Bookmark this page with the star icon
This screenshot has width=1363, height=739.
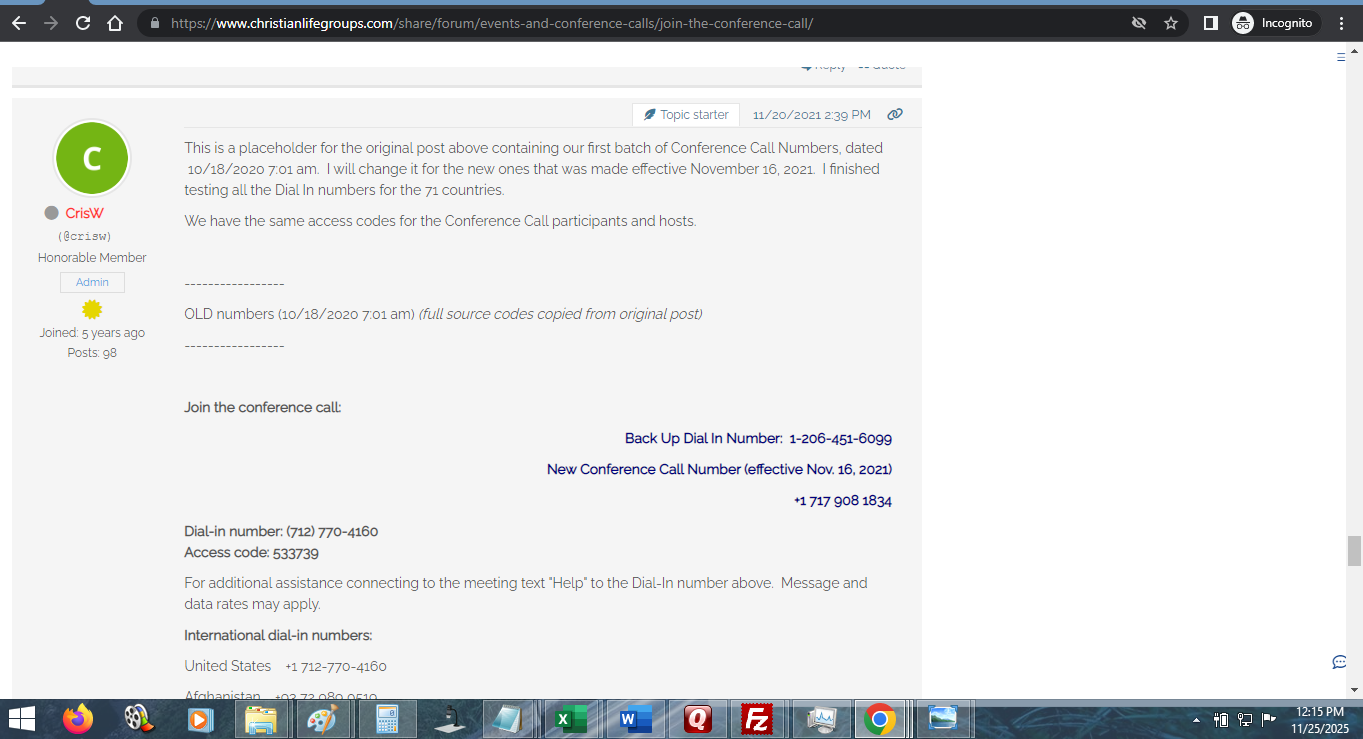pos(1170,23)
